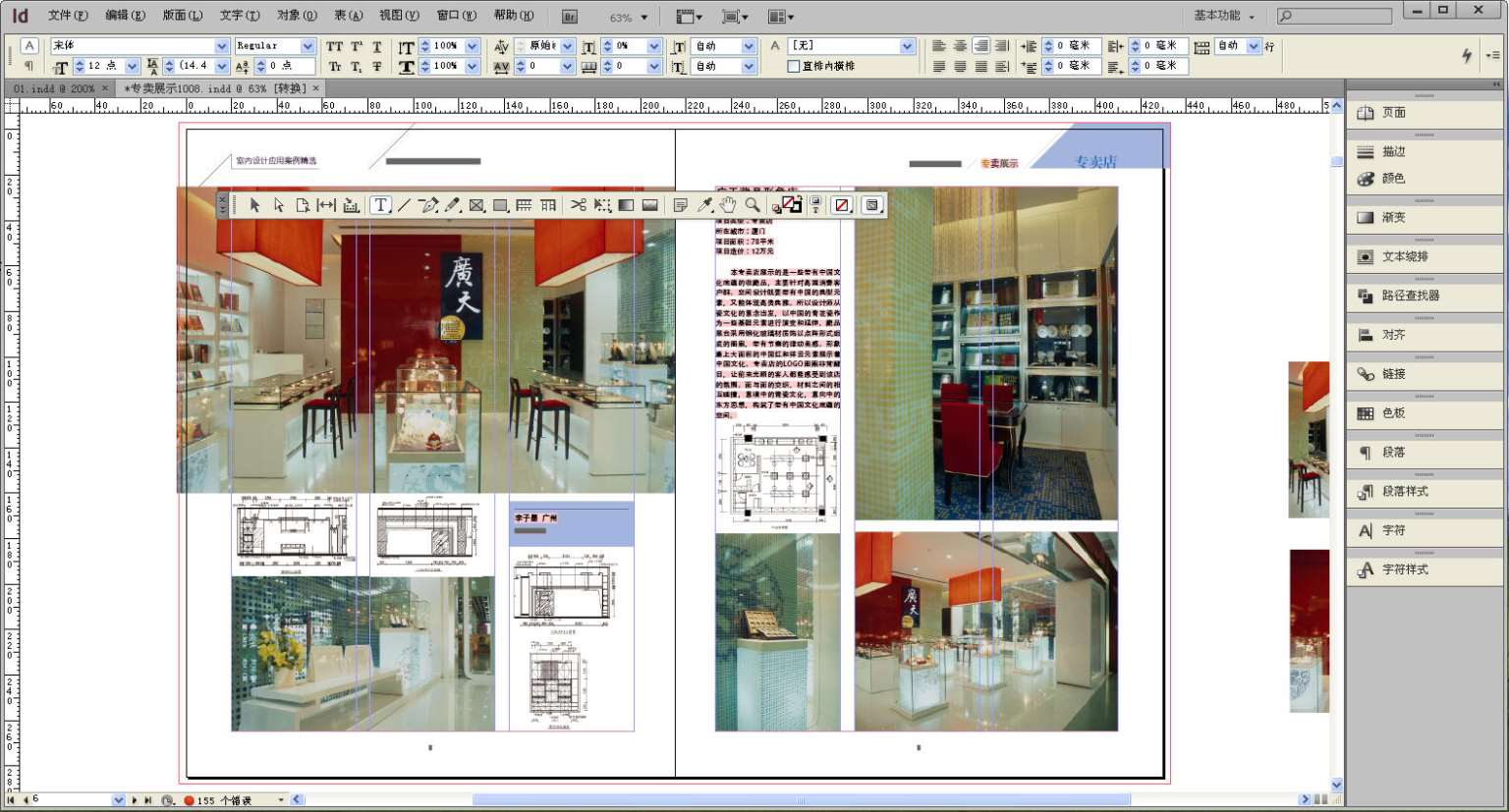1509x812 pixels.
Task: Select the Direct Selection white arrow tool
Action: 279,205
